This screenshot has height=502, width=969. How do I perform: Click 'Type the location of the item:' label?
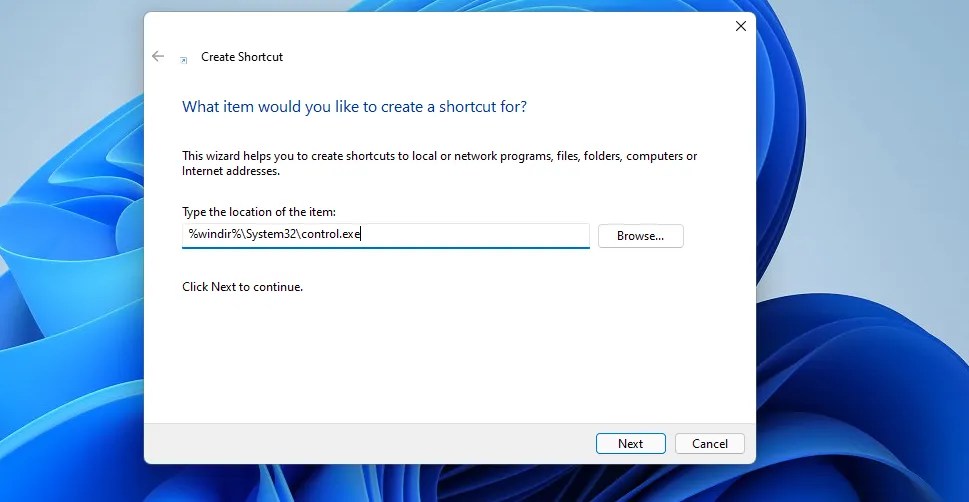pos(259,212)
